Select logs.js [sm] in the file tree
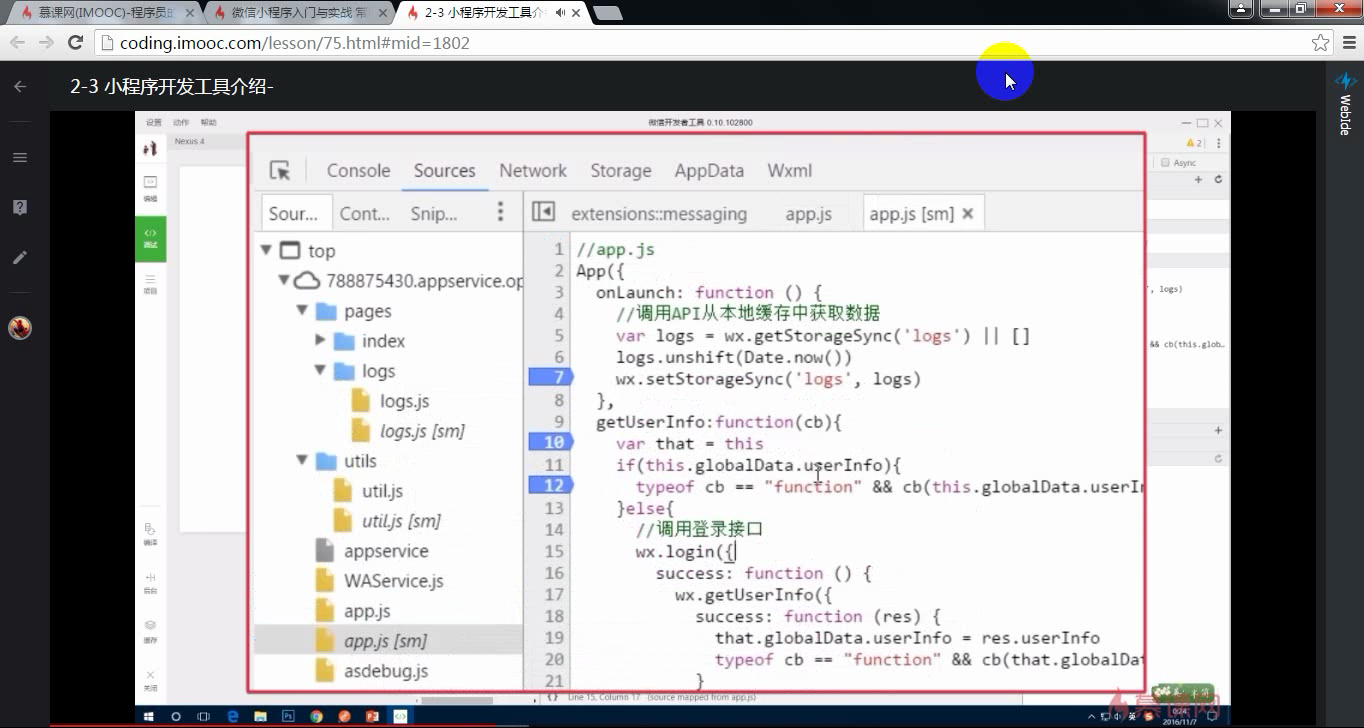This screenshot has height=728, width=1364. pyautogui.click(x=422, y=431)
